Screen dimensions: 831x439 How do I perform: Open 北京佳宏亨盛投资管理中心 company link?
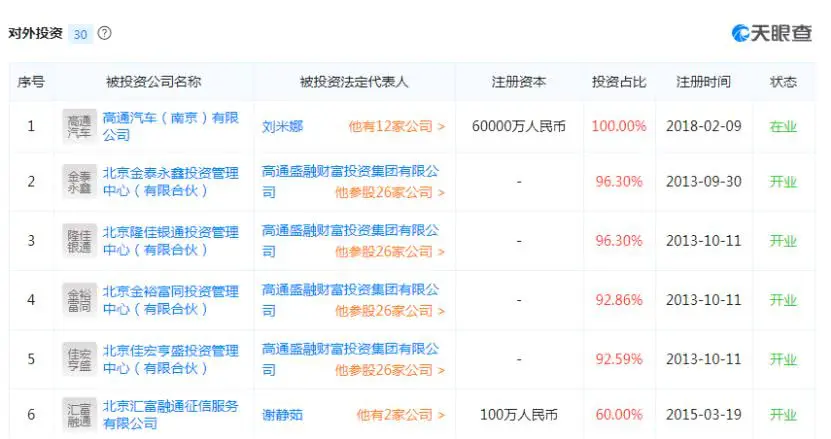point(171,359)
